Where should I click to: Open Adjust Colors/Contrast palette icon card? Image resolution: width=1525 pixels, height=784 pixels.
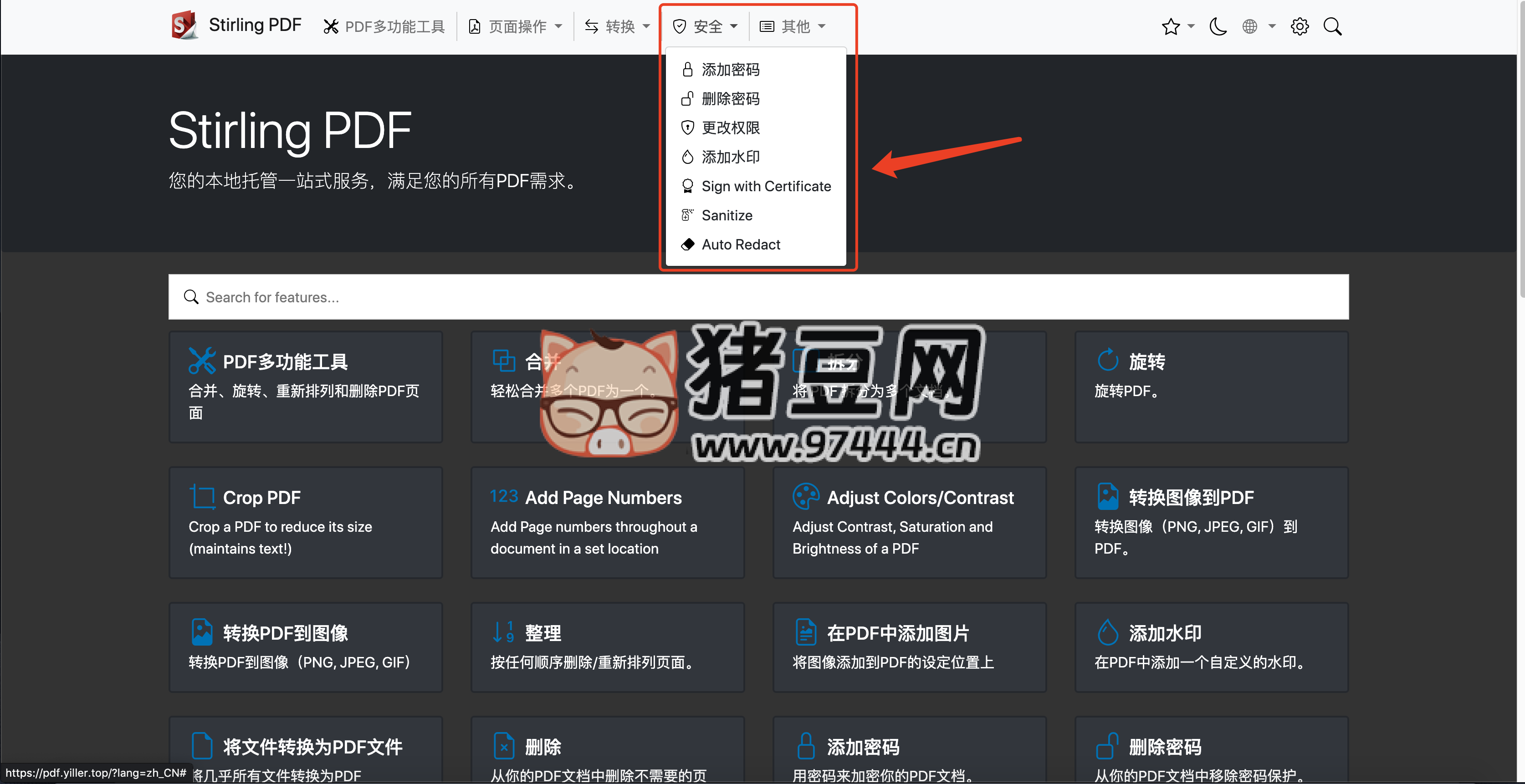(805, 496)
